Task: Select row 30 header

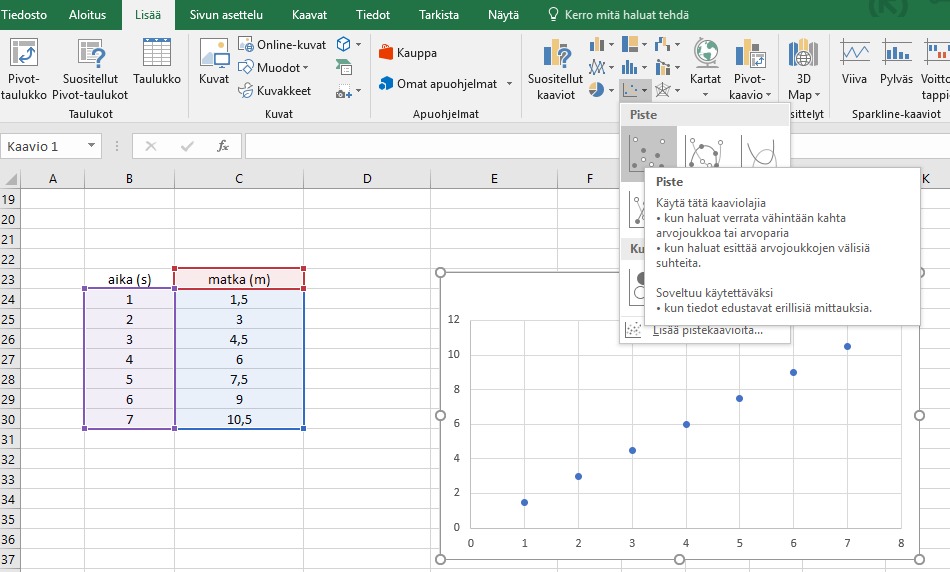Action: point(9,419)
